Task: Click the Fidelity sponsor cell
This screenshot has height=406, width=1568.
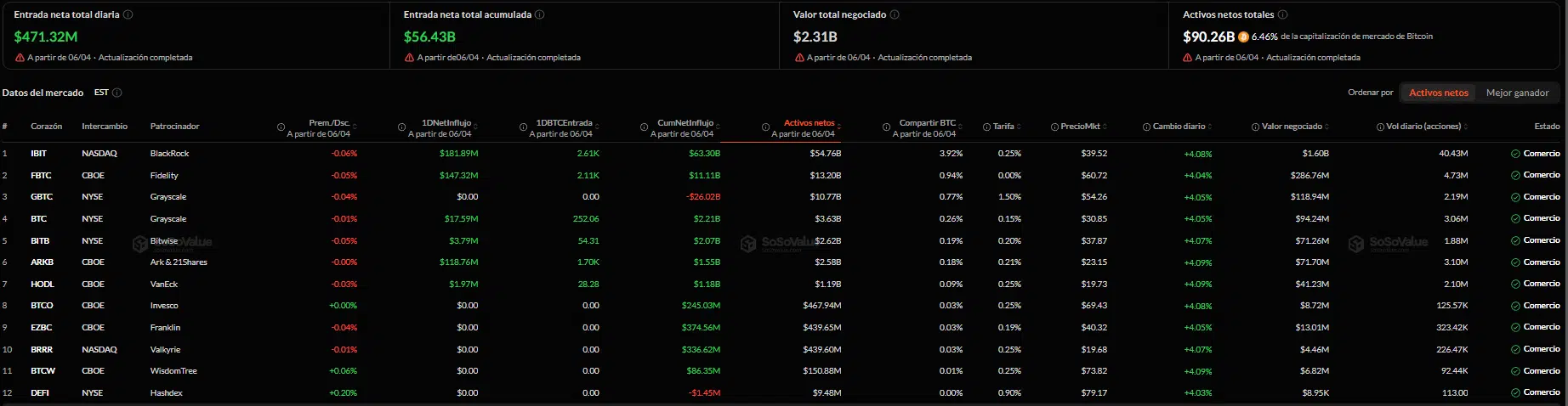Action: click(x=164, y=176)
